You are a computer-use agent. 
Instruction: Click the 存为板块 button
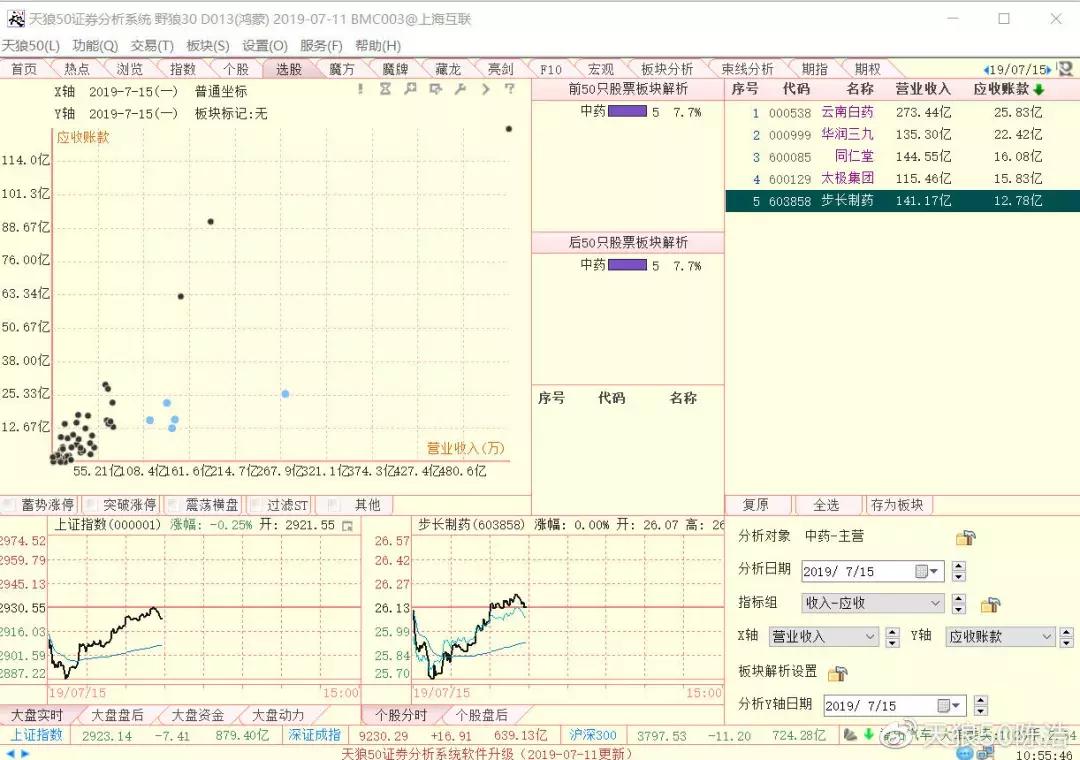pyautogui.click(x=898, y=505)
